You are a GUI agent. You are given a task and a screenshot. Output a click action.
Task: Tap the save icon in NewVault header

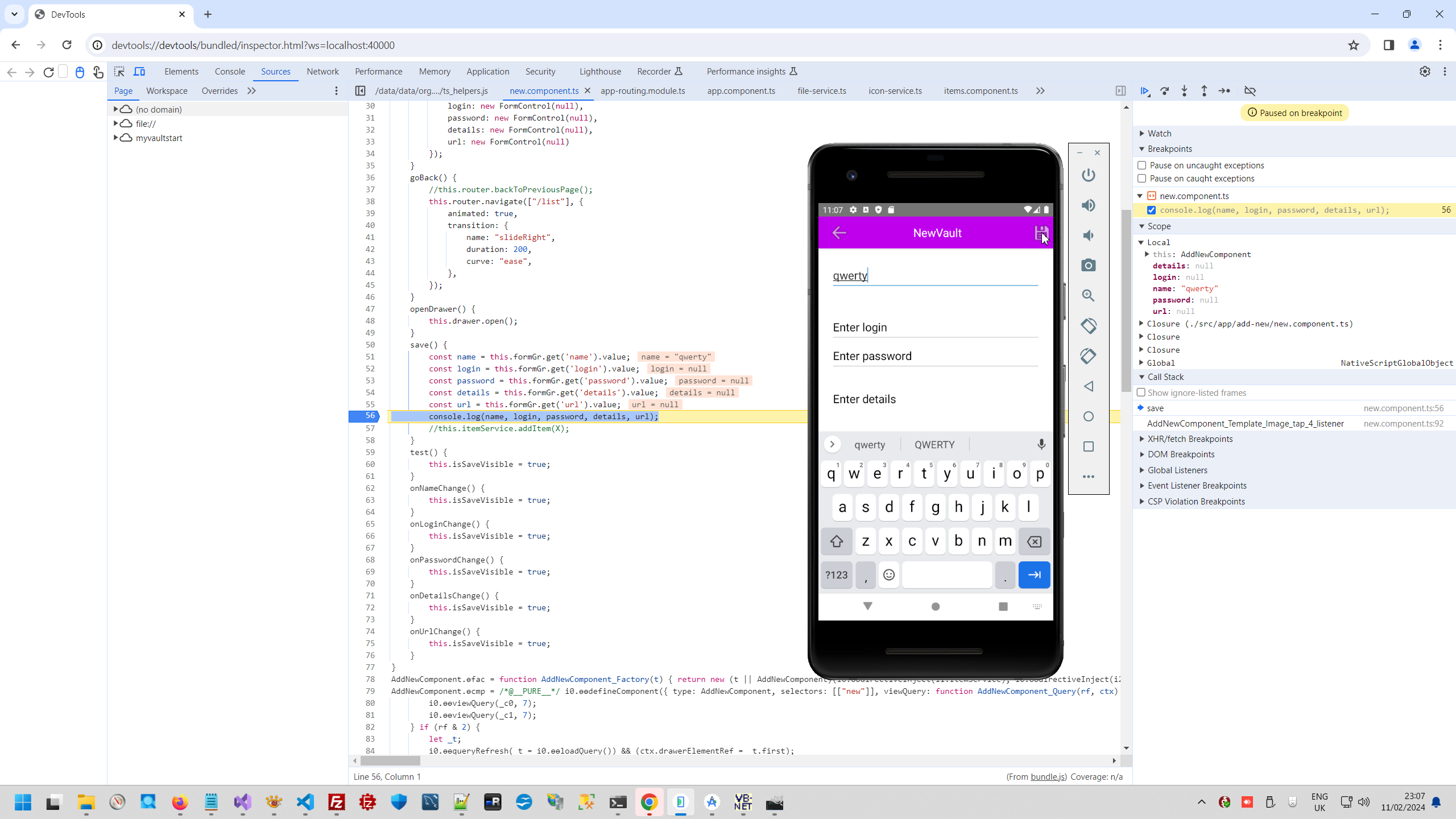pyautogui.click(x=1041, y=233)
